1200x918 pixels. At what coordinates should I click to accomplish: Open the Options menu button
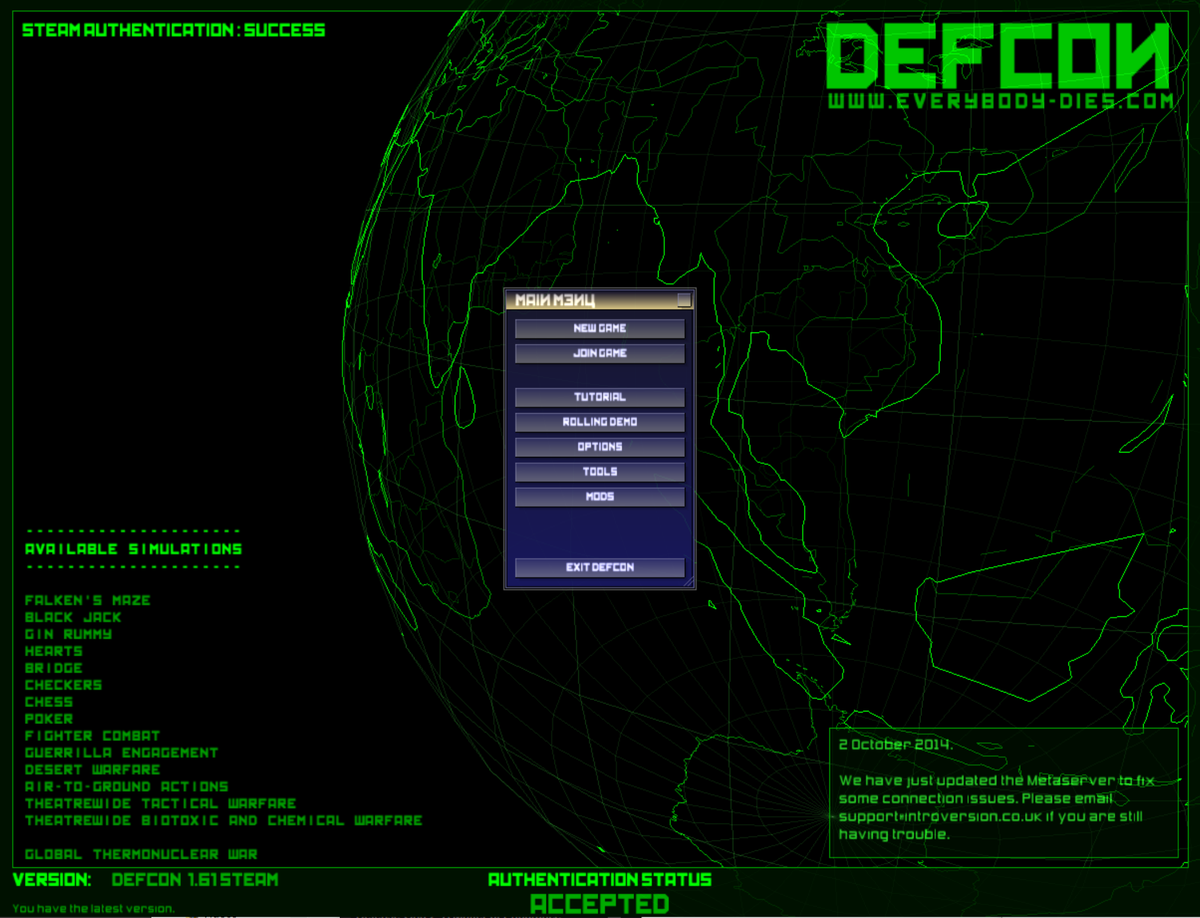600,447
